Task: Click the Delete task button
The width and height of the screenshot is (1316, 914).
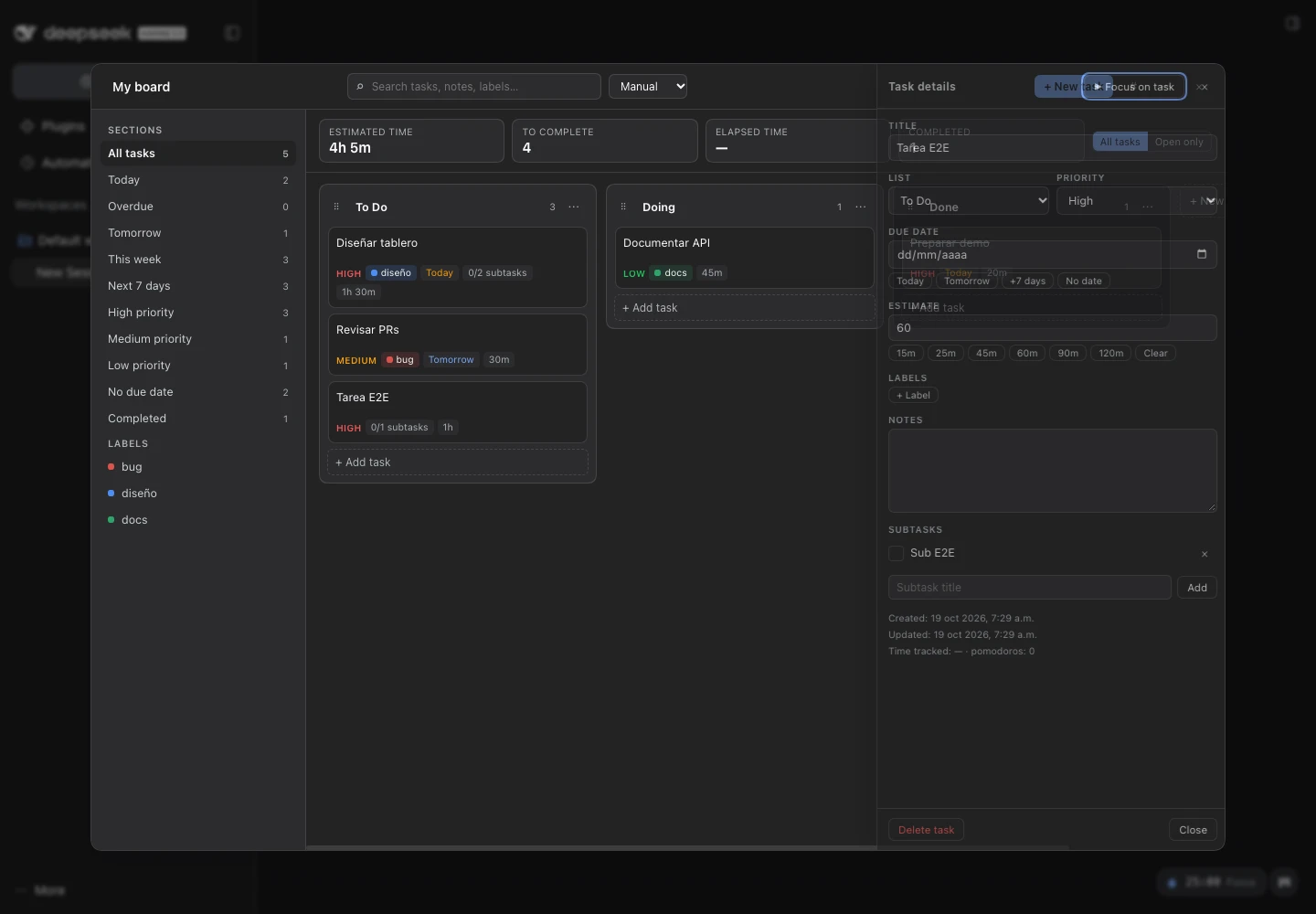Action: [926, 830]
